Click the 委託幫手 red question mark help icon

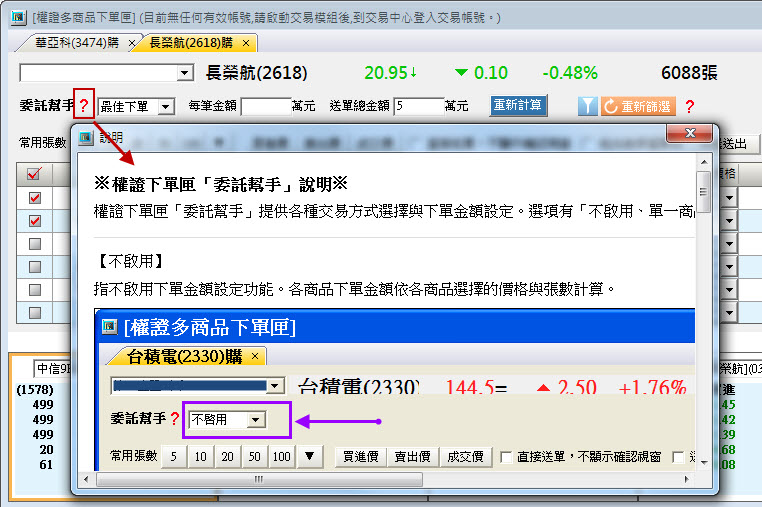tap(84, 104)
